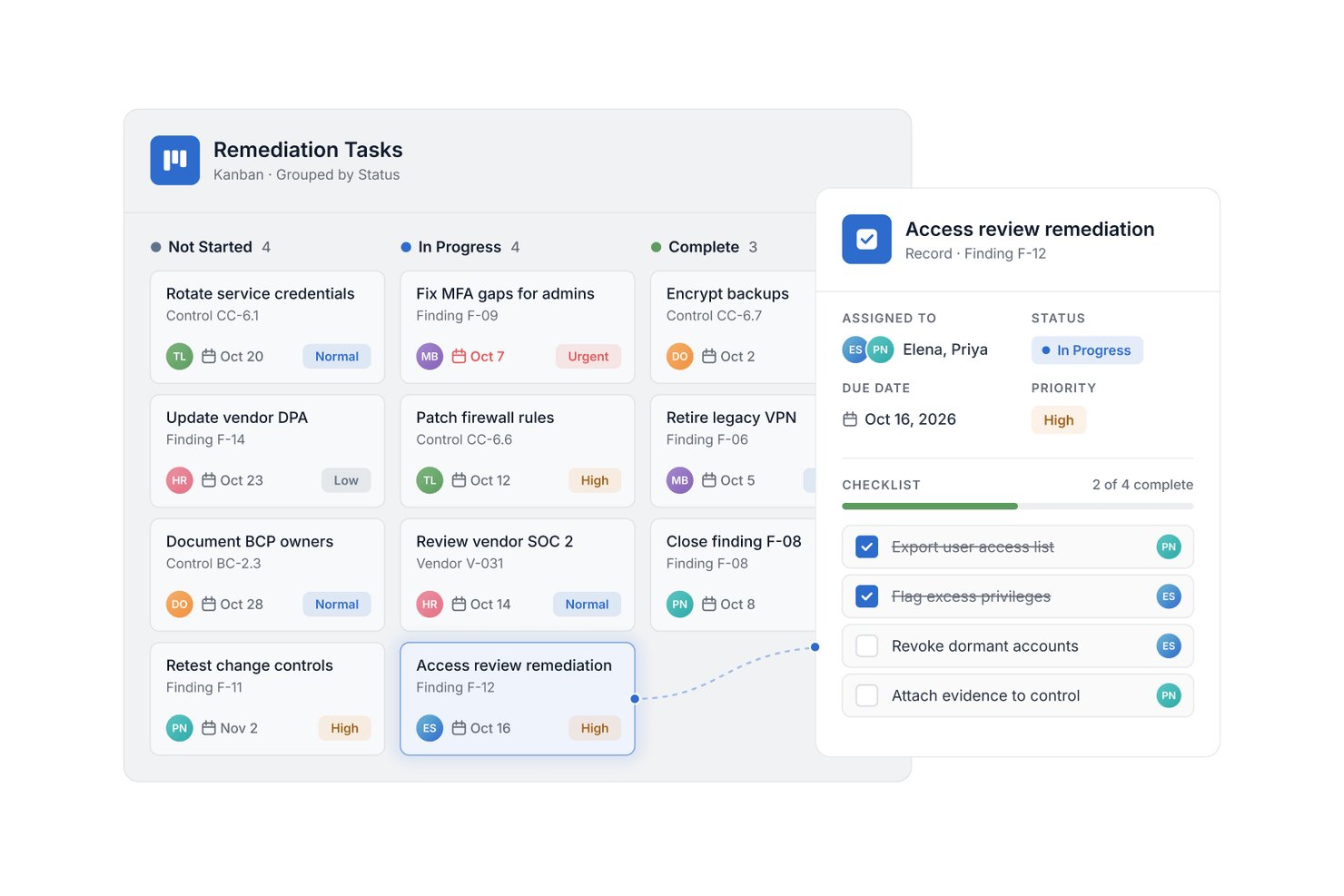Screen dimensions: 1344x896
Task: Click the Urgent badge on Fix MFA gaps card
Action: click(x=588, y=357)
